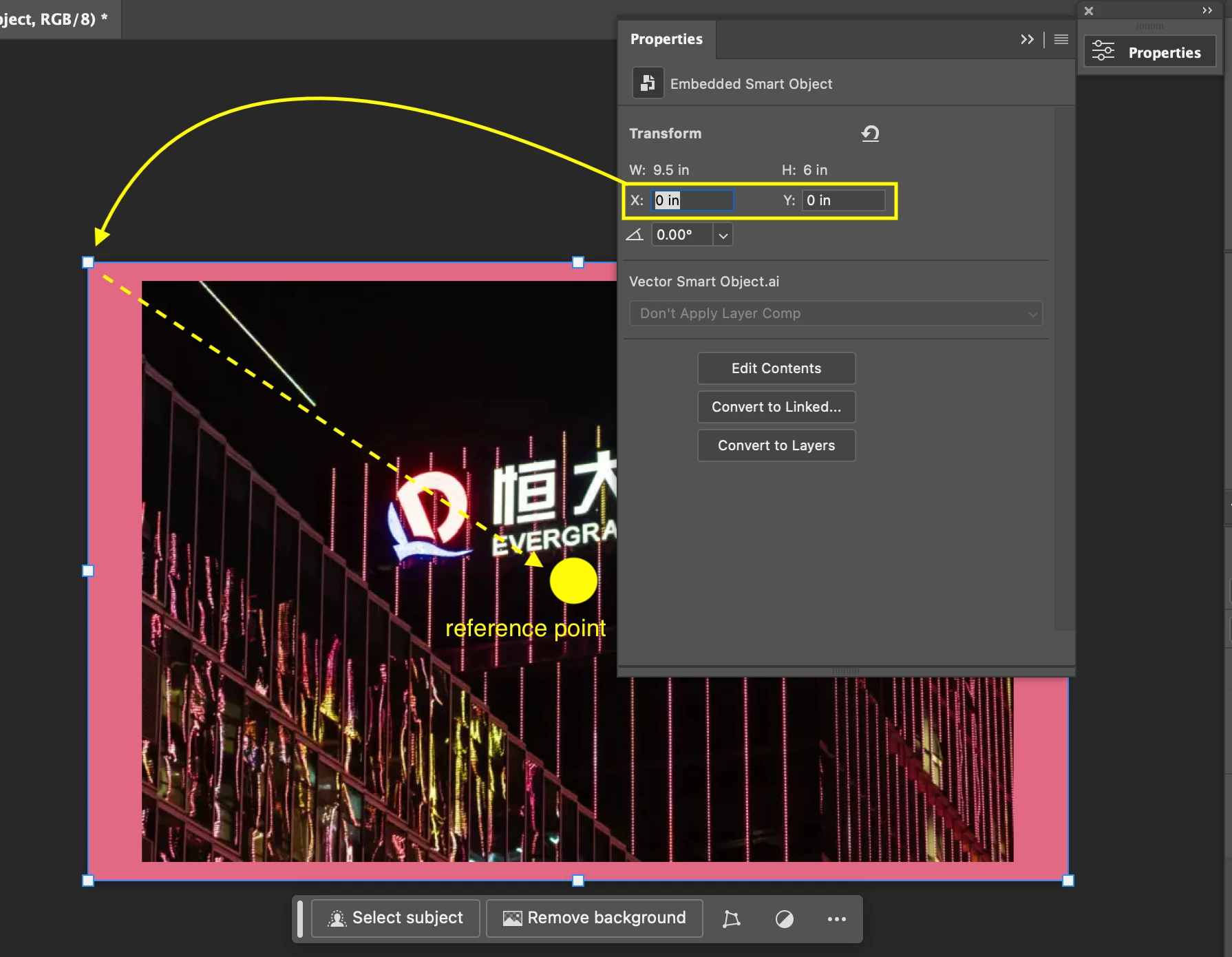Collapse the Properties panel with double chevrons
1232x957 pixels.
1027,39
